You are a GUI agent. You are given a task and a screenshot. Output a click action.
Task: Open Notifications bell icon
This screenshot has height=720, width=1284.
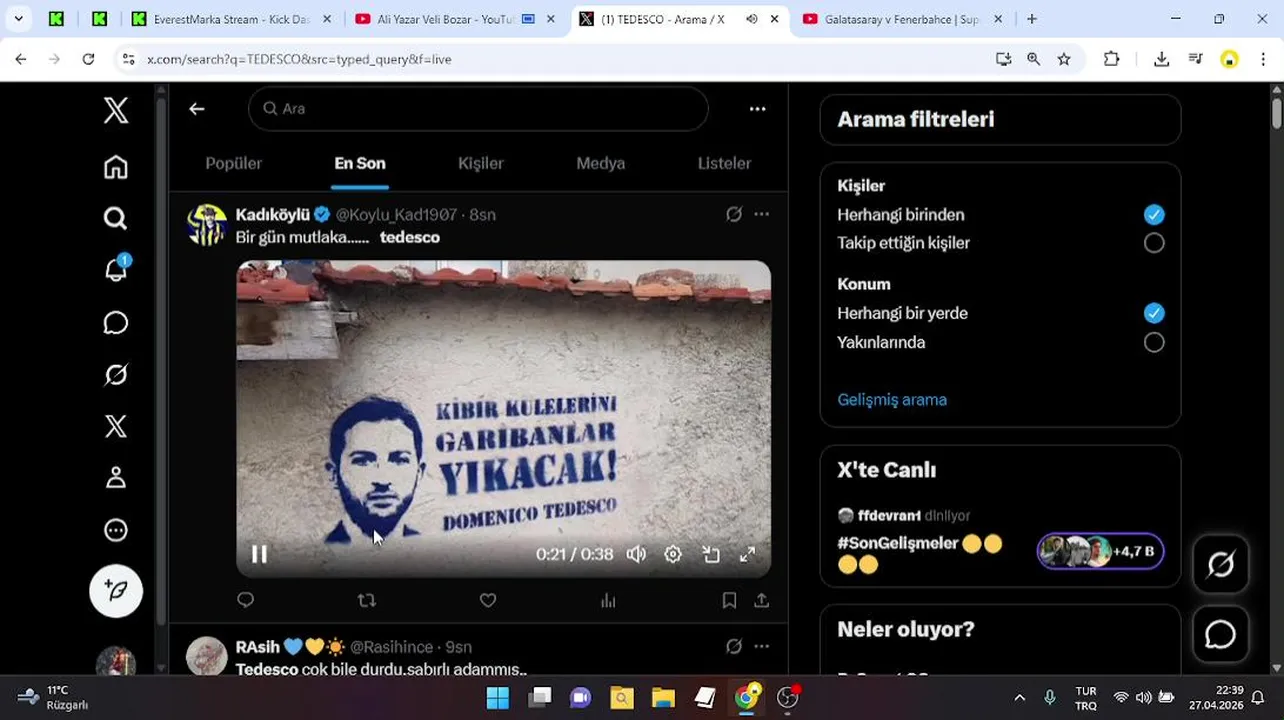(x=116, y=269)
